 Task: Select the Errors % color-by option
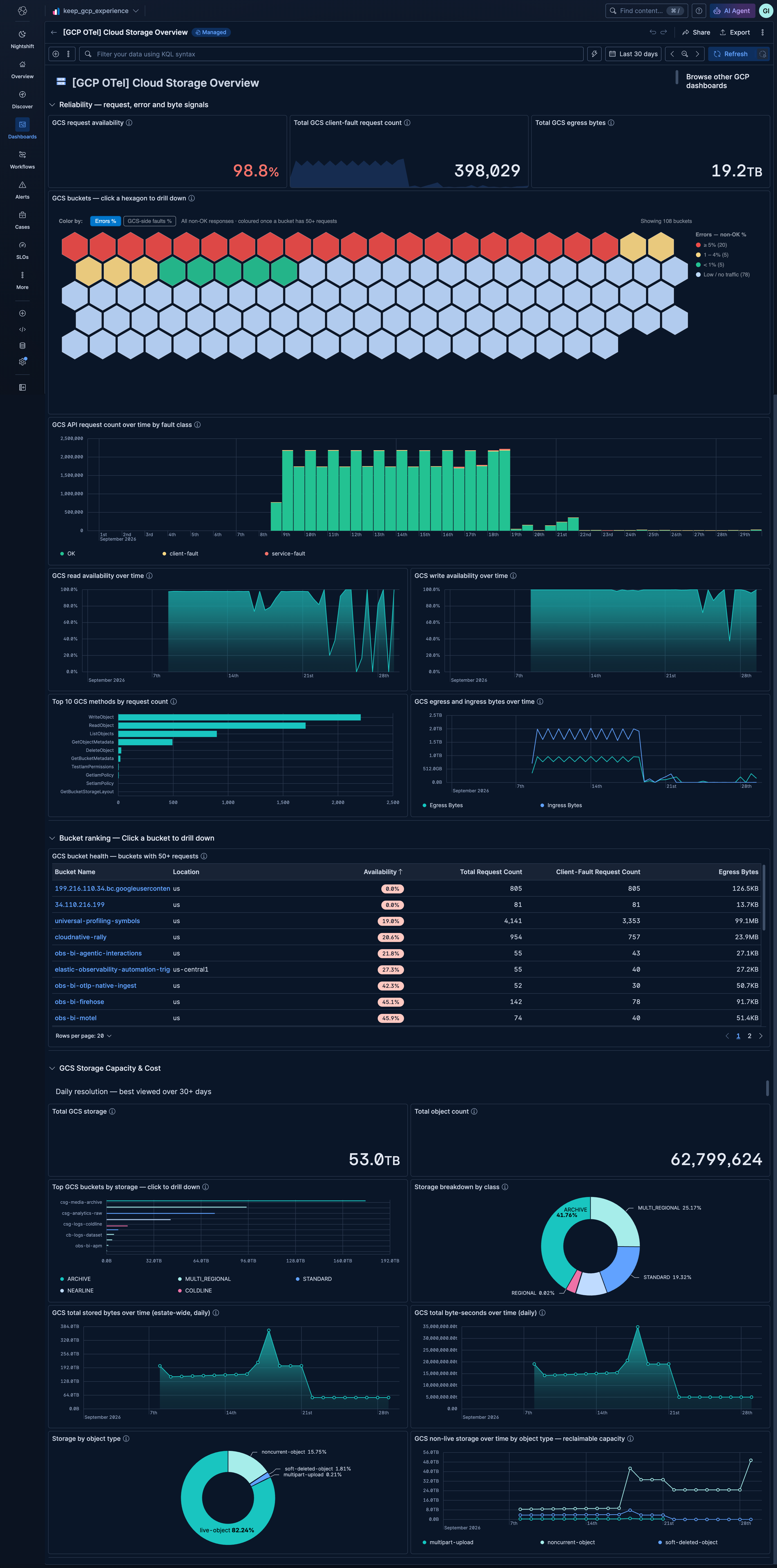point(105,221)
